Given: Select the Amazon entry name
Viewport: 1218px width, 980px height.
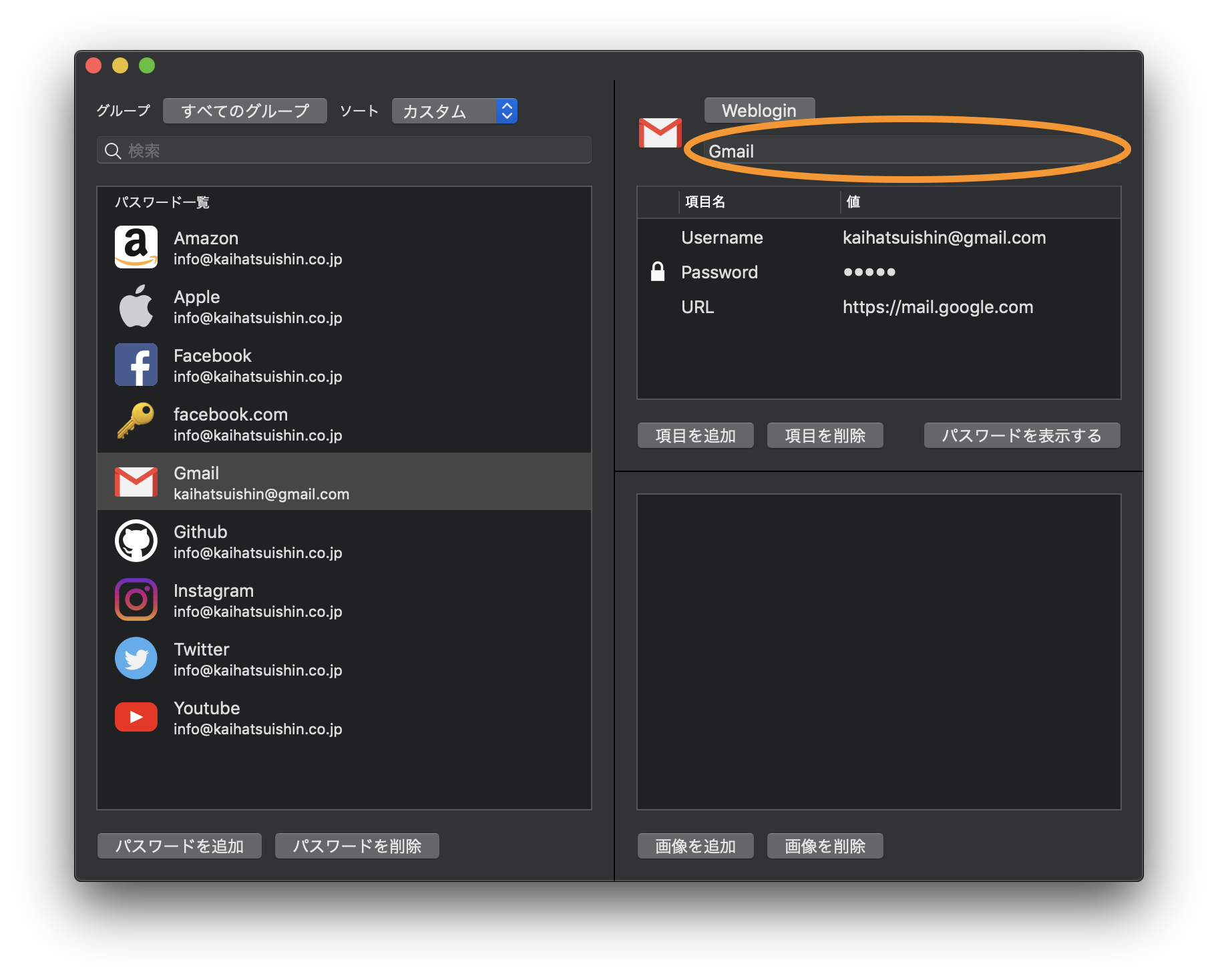Looking at the screenshot, I should point(206,238).
